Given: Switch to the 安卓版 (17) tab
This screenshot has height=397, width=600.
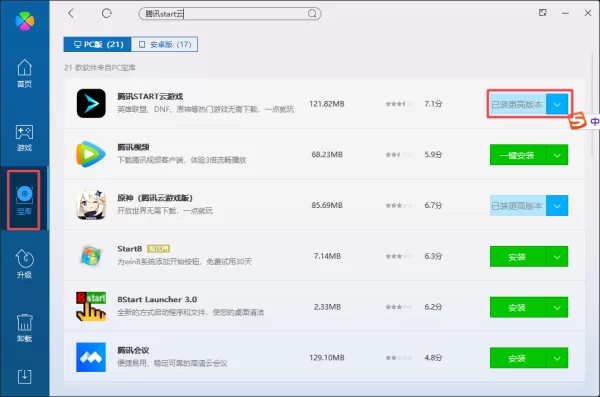Looking at the screenshot, I should (x=165, y=44).
